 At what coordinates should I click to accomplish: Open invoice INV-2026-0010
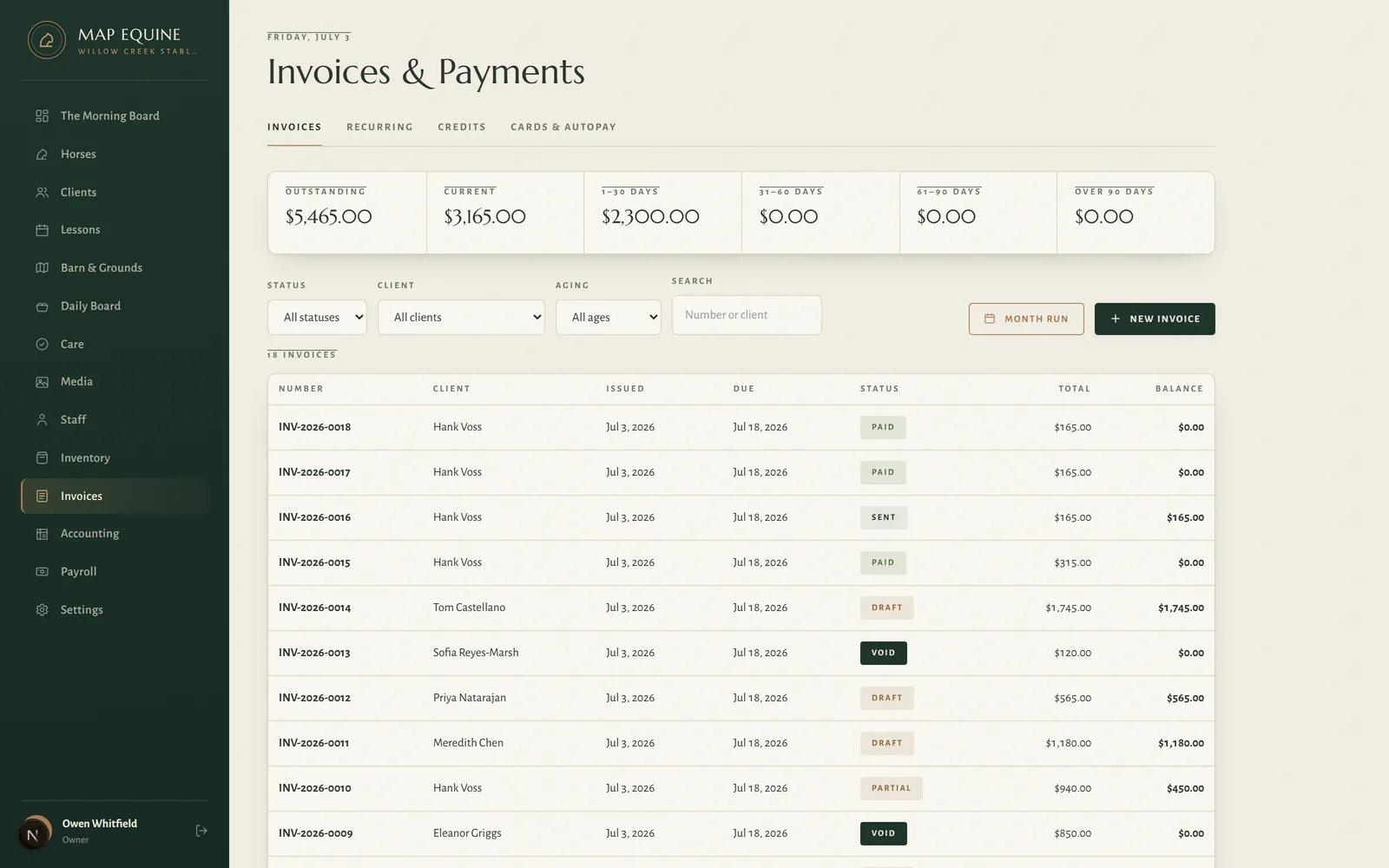[x=741, y=788]
